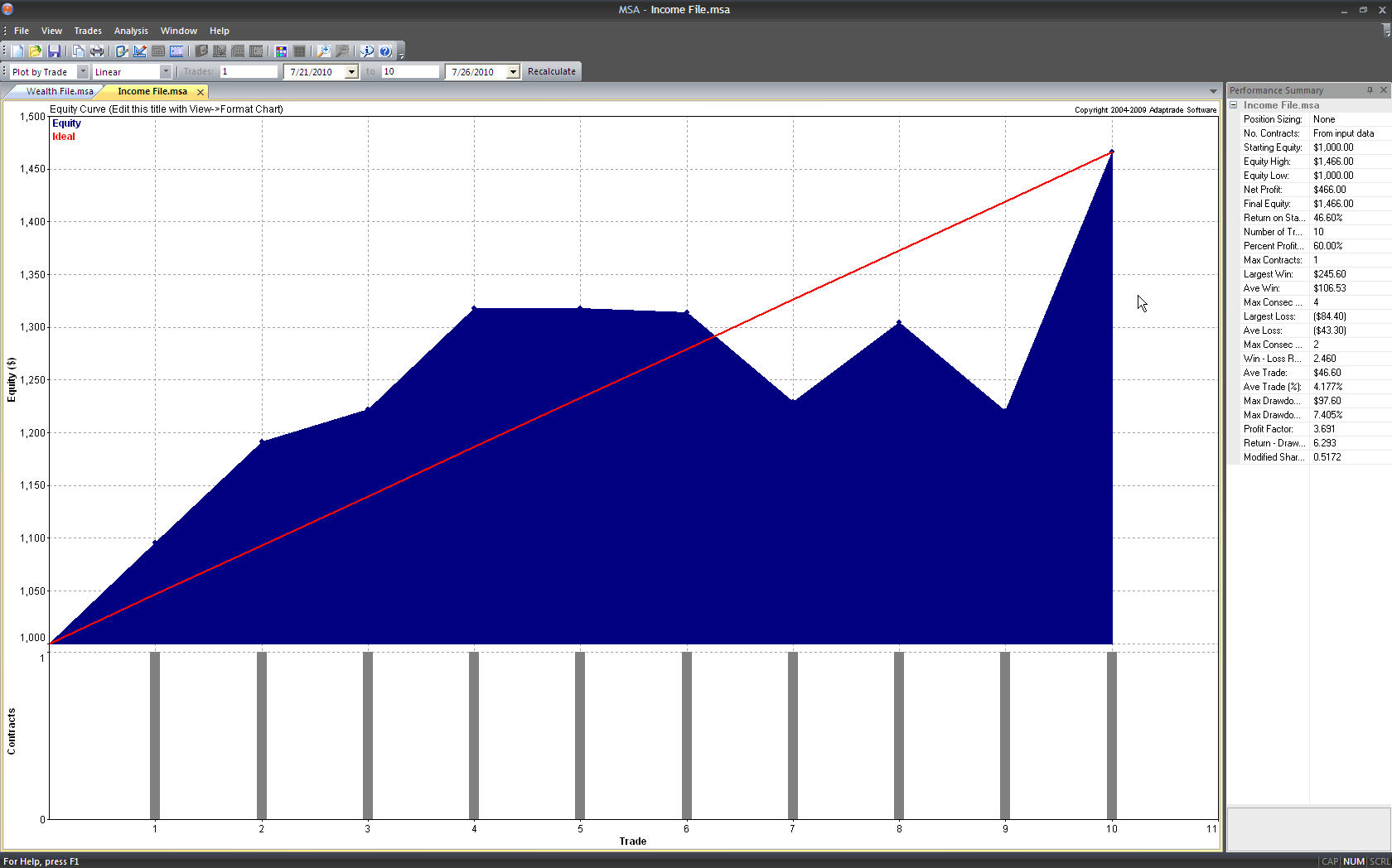Click the New document icon
This screenshot has height=868, width=1392.
click(x=17, y=51)
